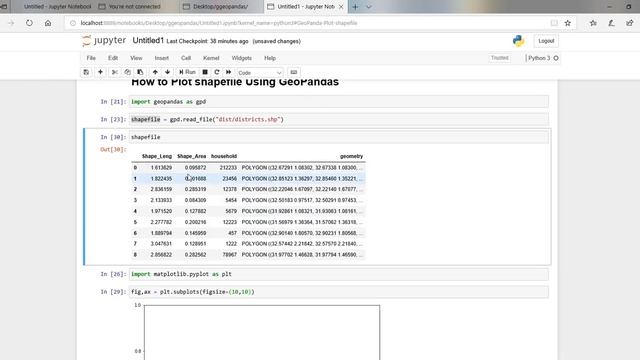
Task: Click household value 23456 in row 1
Action: pyautogui.click(x=230, y=179)
